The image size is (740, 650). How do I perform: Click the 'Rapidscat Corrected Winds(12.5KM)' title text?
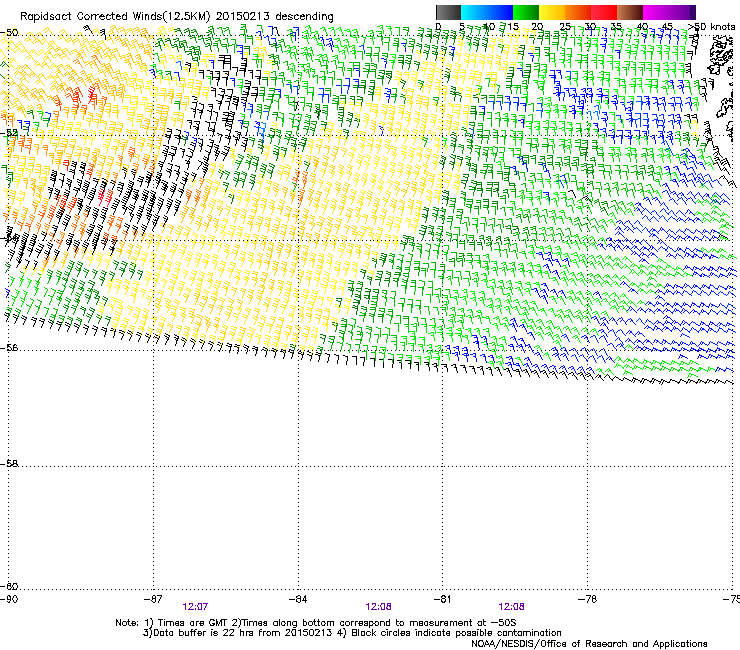[115, 17]
